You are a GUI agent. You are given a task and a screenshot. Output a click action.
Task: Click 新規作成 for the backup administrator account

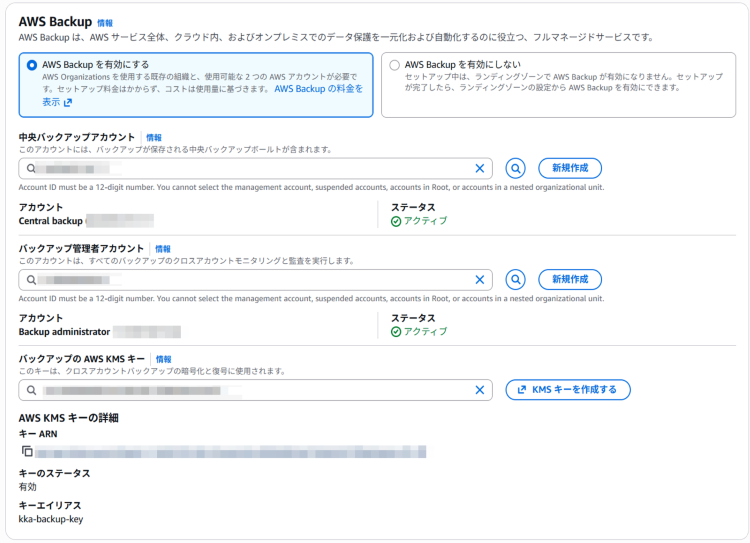pyautogui.click(x=570, y=279)
